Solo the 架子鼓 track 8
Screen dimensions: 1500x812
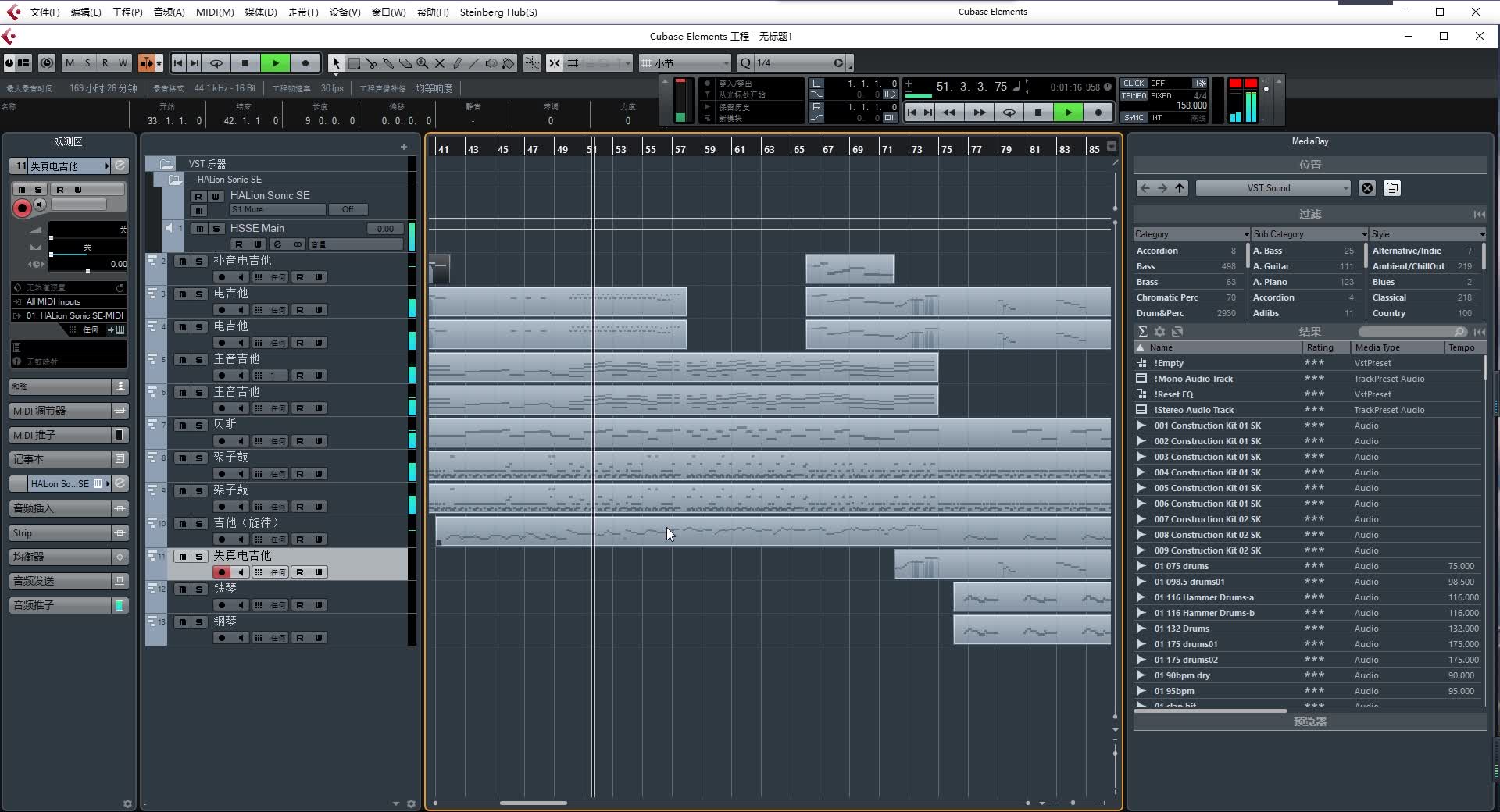pyautogui.click(x=199, y=458)
